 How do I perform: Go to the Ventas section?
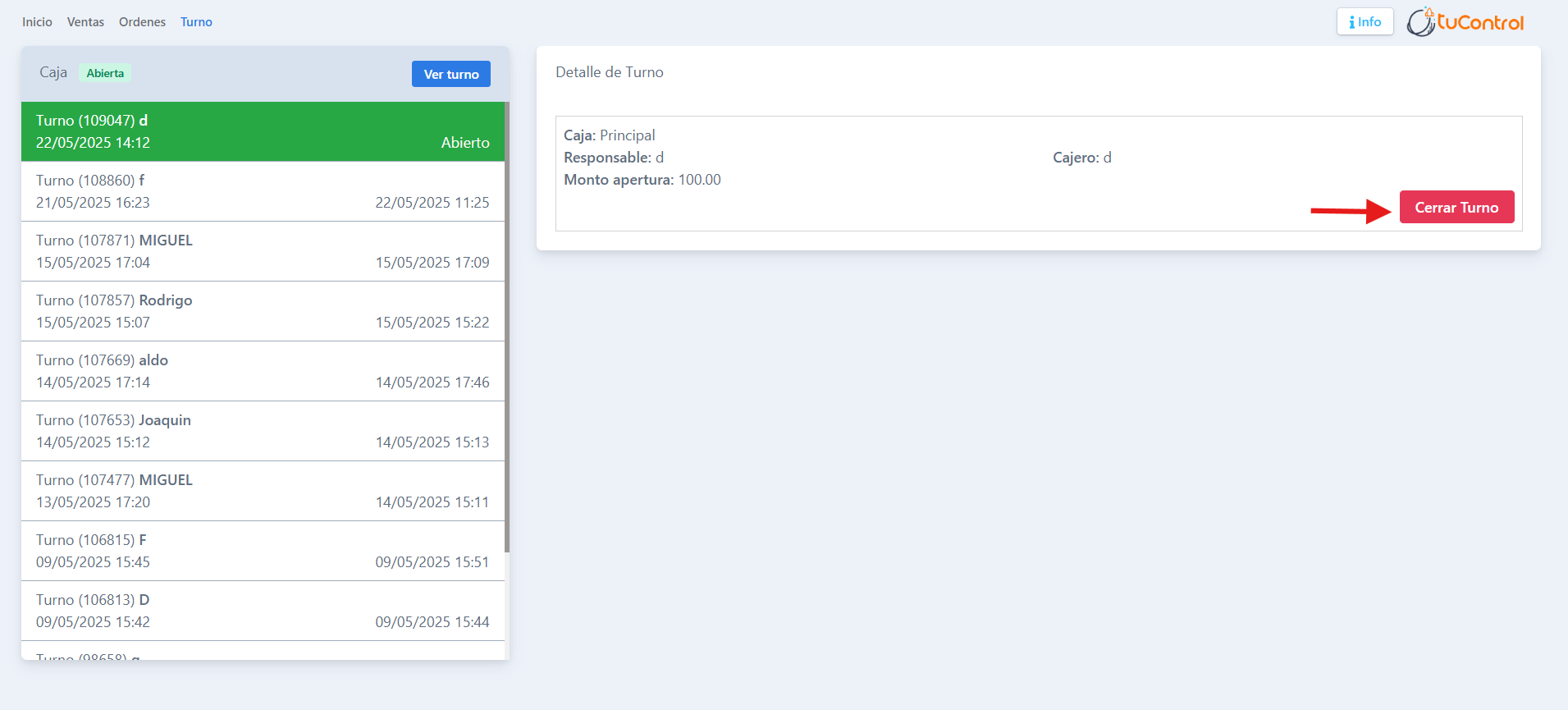(85, 22)
